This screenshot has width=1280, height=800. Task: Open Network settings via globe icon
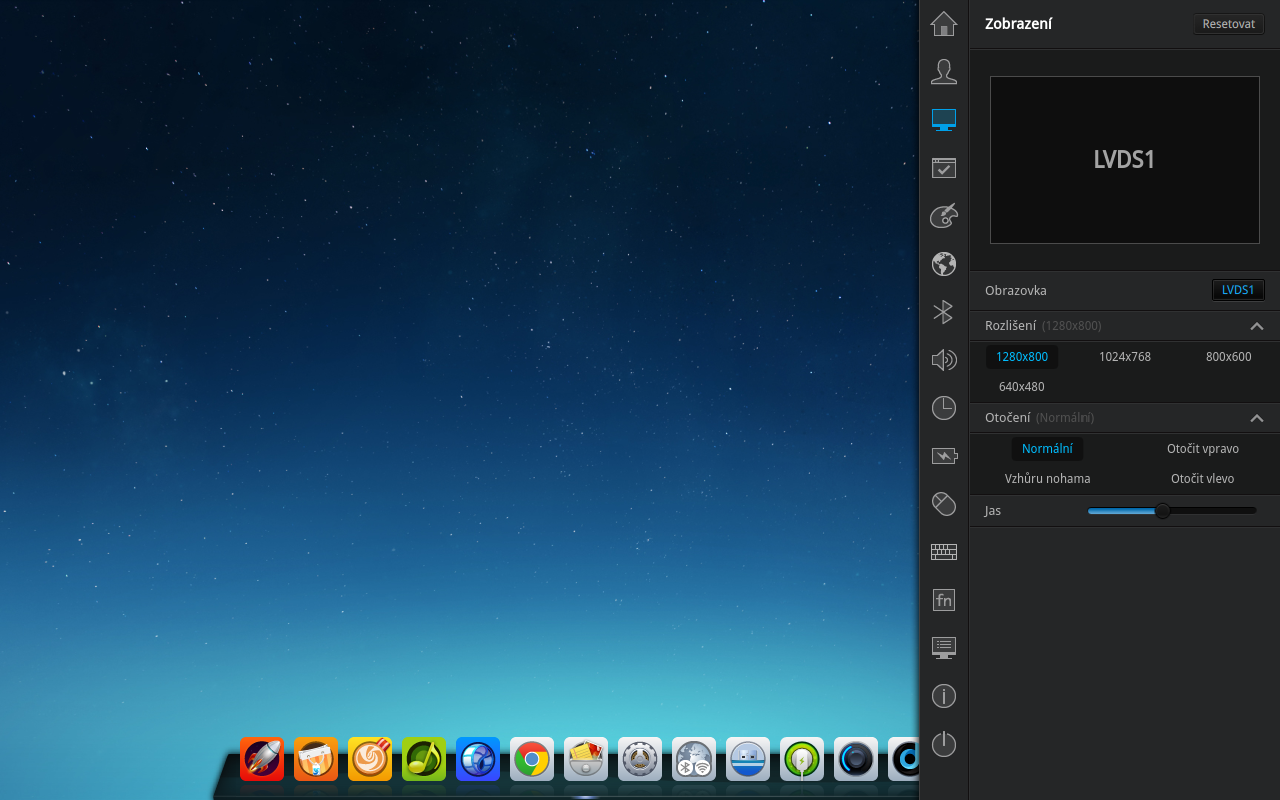pyautogui.click(x=943, y=264)
